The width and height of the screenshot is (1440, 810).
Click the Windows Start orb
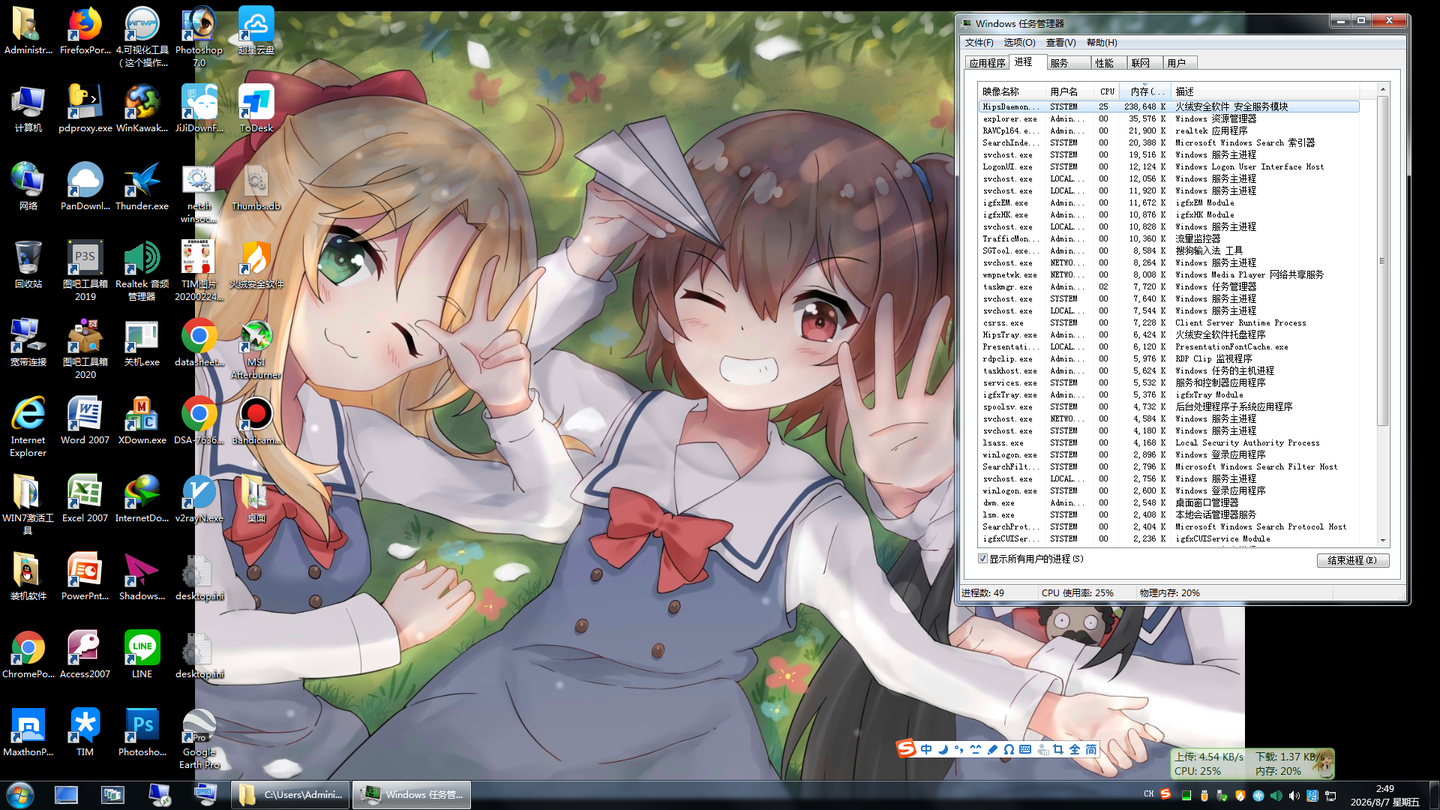[20, 795]
